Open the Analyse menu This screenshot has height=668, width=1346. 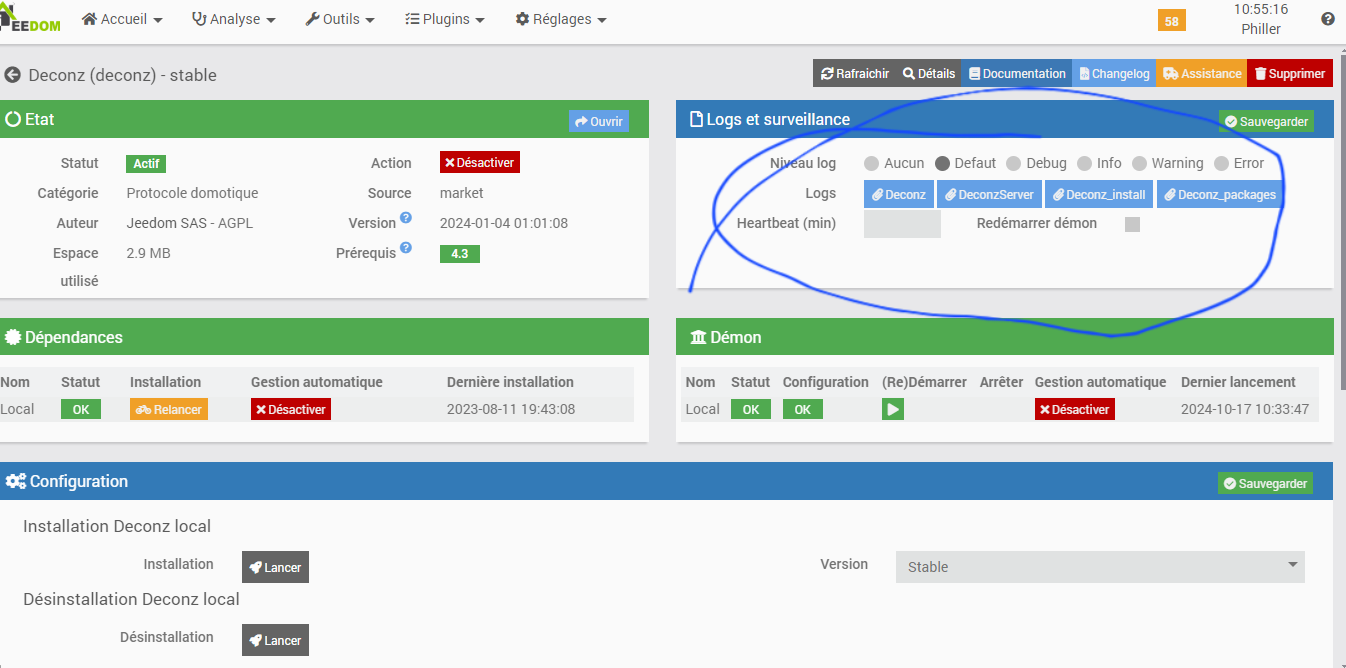click(233, 19)
